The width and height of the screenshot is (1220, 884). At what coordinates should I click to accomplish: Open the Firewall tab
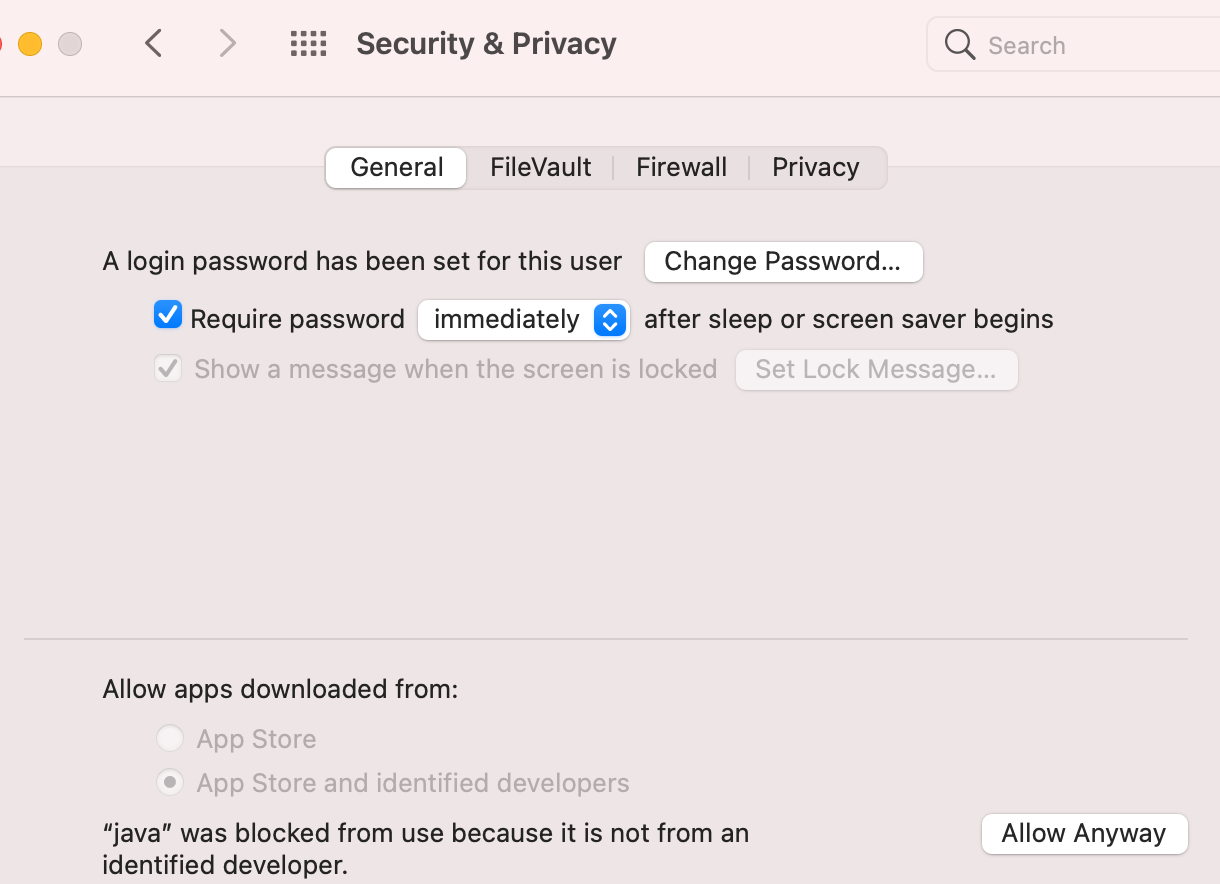click(681, 167)
